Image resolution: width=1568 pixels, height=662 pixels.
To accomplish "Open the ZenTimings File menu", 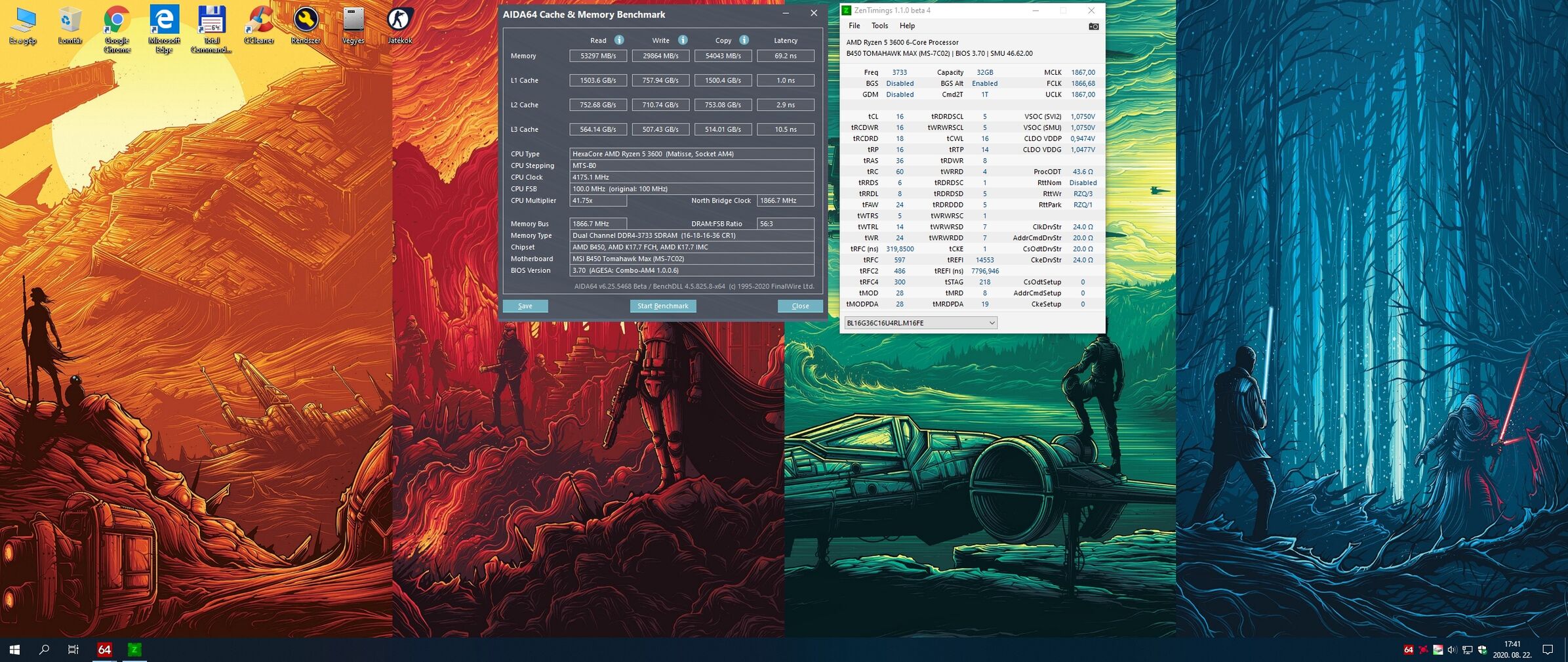I will pyautogui.click(x=854, y=26).
